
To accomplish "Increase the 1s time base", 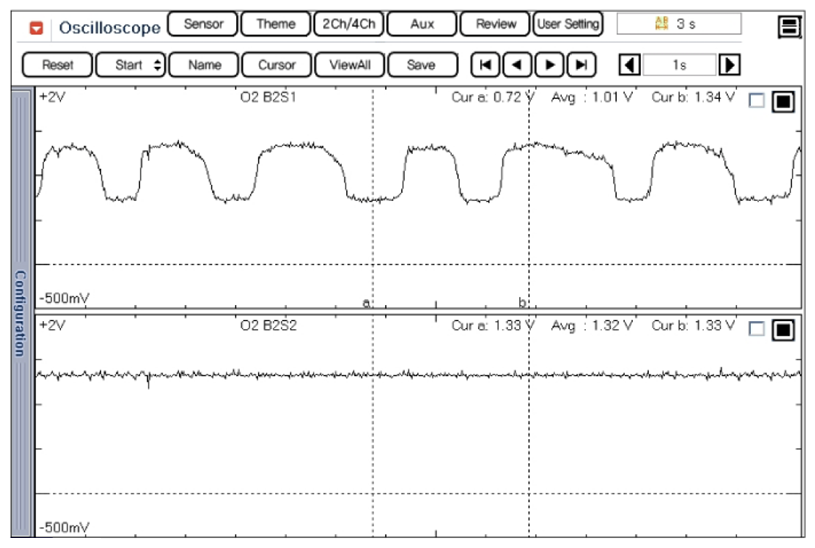I will coord(730,65).
